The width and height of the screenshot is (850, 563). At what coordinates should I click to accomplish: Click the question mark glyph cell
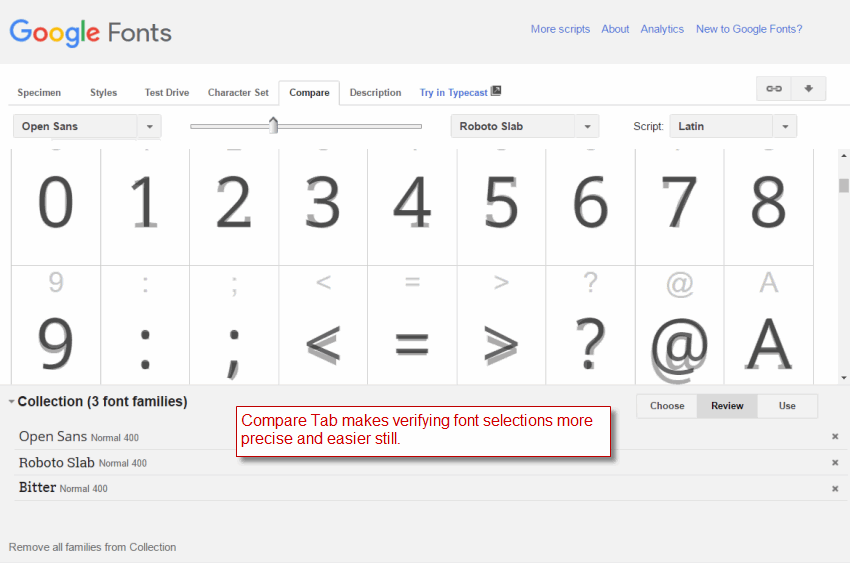click(x=590, y=325)
